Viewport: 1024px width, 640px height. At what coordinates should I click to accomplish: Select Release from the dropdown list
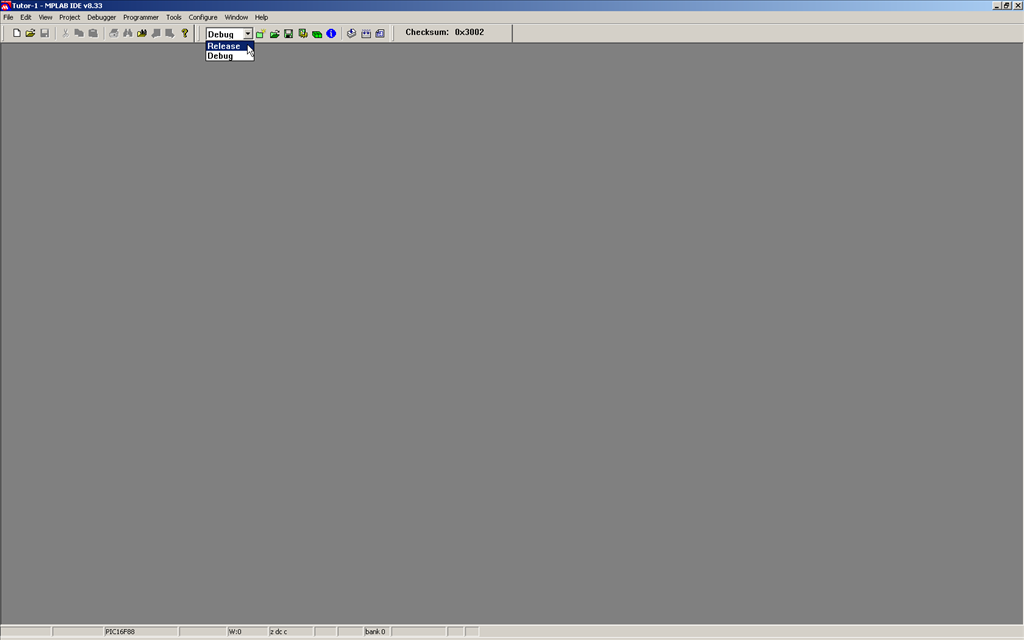point(224,46)
